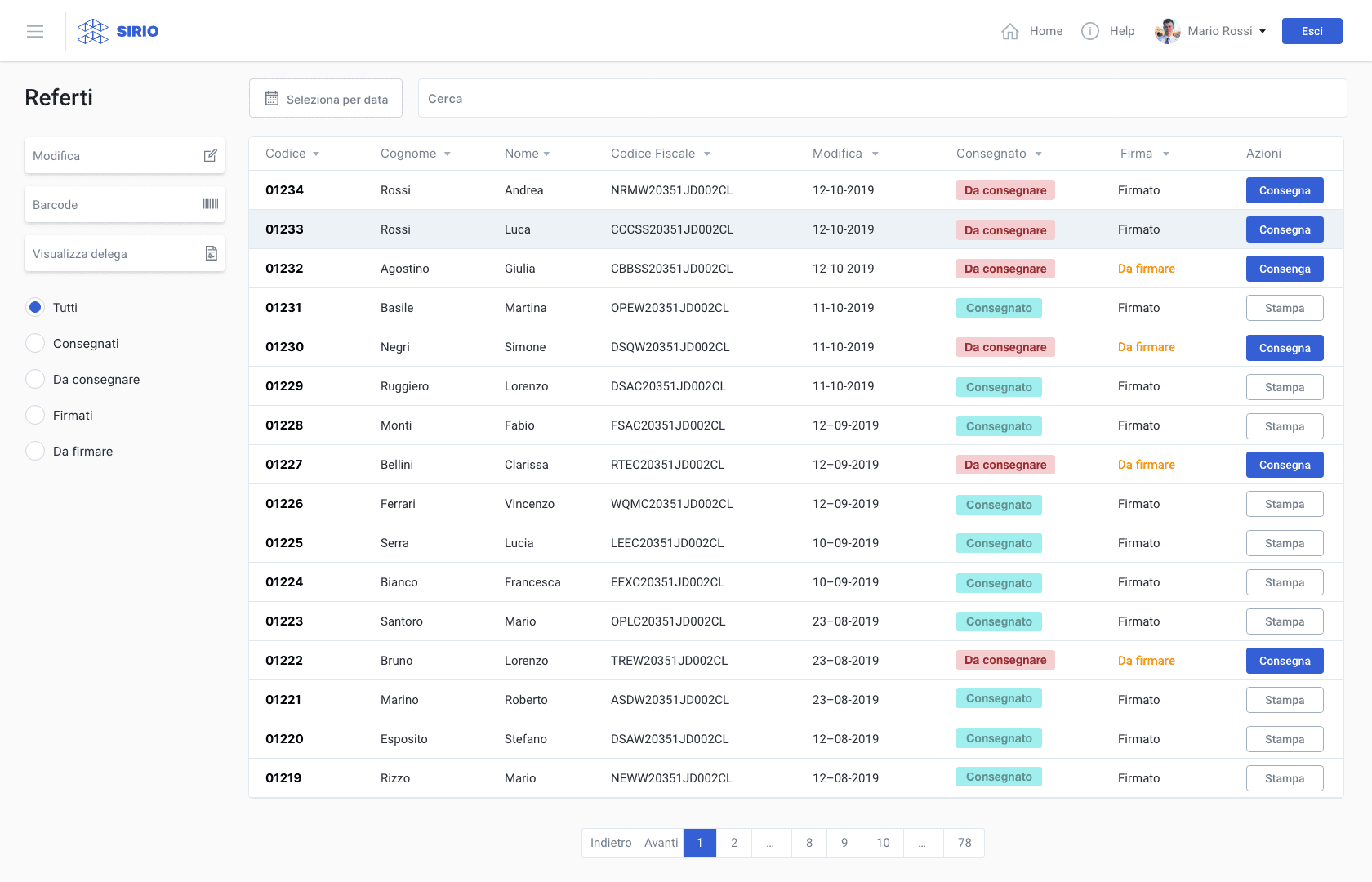Choose the Da firmare radio filter
Viewport: 1372px width, 882px height.
click(35, 451)
